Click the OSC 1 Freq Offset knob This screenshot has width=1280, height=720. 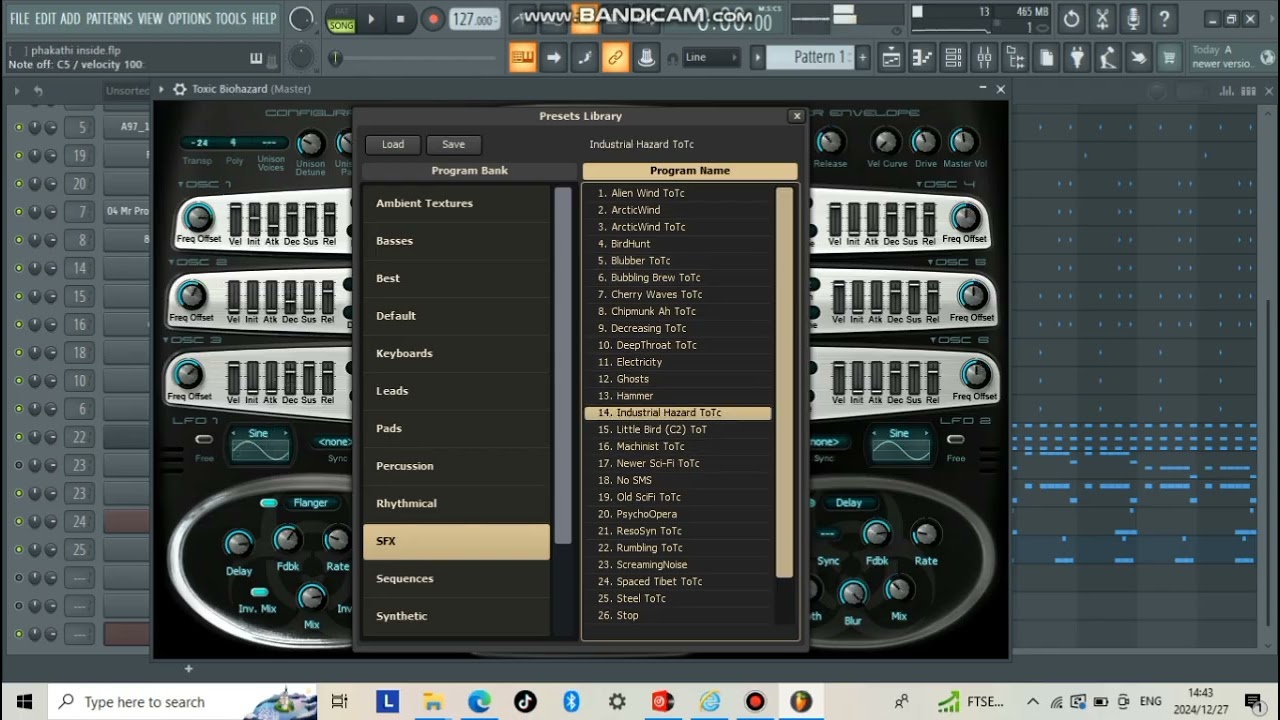coord(198,217)
